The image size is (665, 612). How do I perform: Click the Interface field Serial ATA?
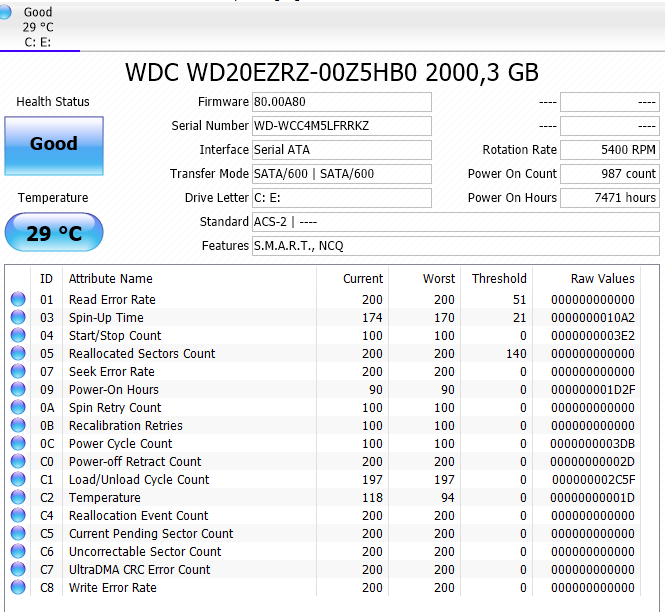[342, 150]
